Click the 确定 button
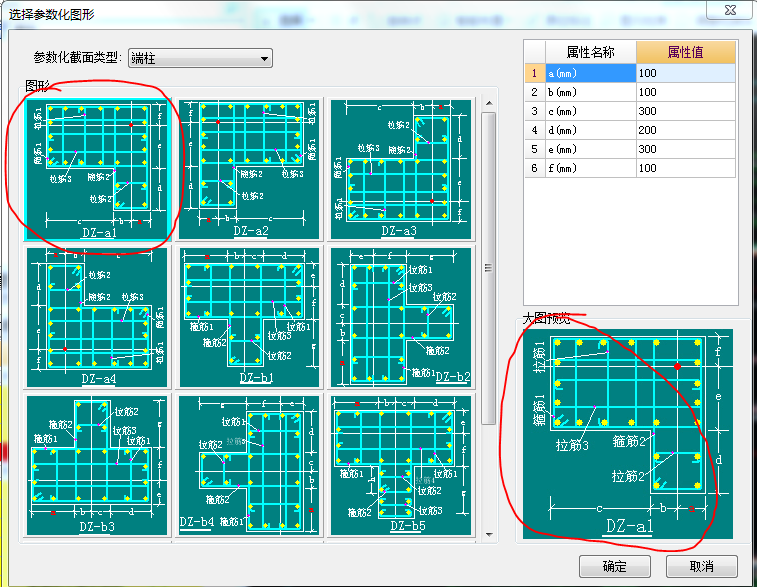Screen dimensions: 757x587 coord(615,566)
